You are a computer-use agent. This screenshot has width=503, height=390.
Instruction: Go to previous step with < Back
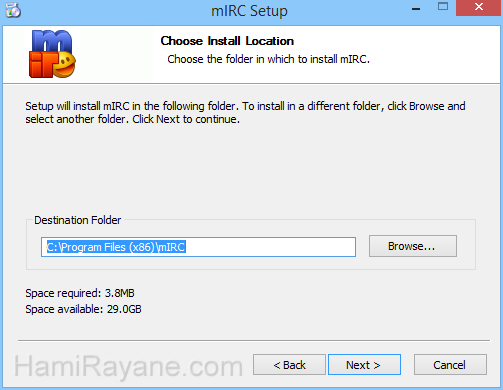(289, 365)
